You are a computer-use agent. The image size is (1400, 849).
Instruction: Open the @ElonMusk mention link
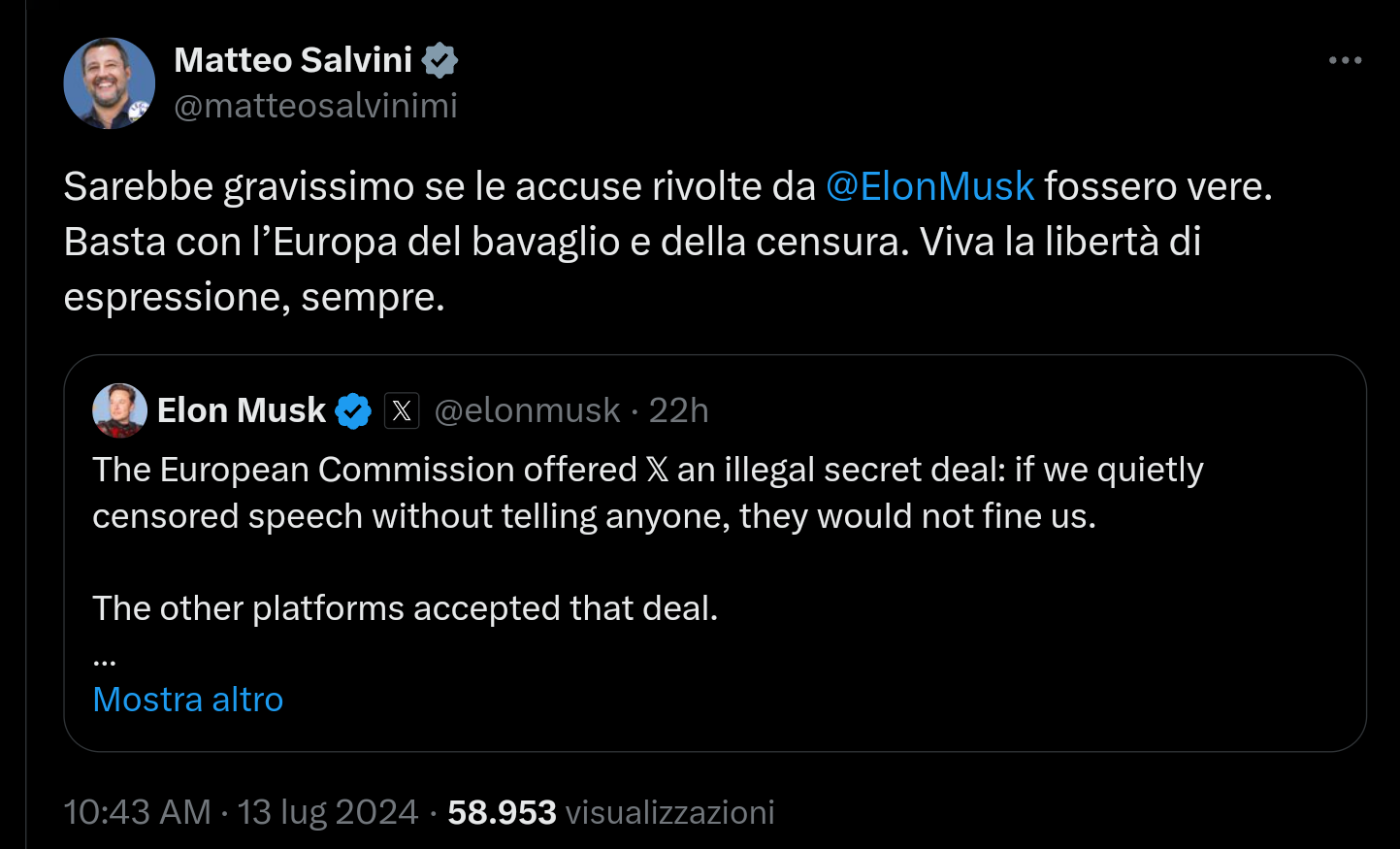point(930,185)
